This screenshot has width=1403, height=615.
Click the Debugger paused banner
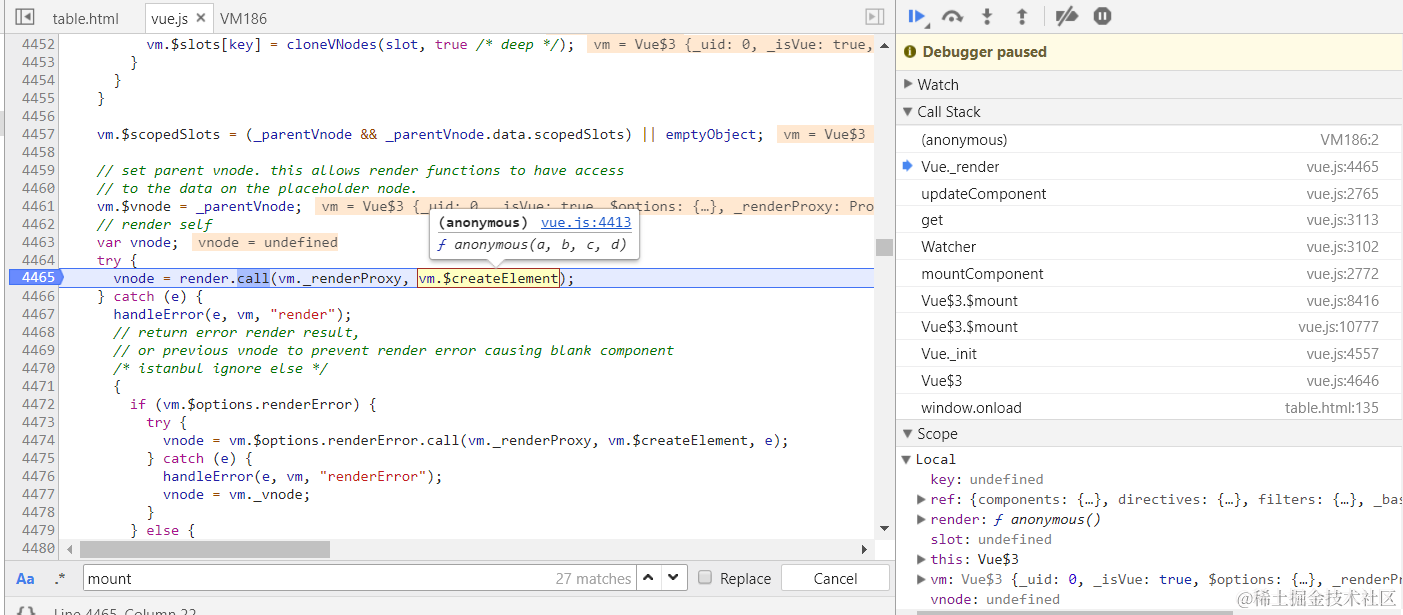pos(1149,51)
